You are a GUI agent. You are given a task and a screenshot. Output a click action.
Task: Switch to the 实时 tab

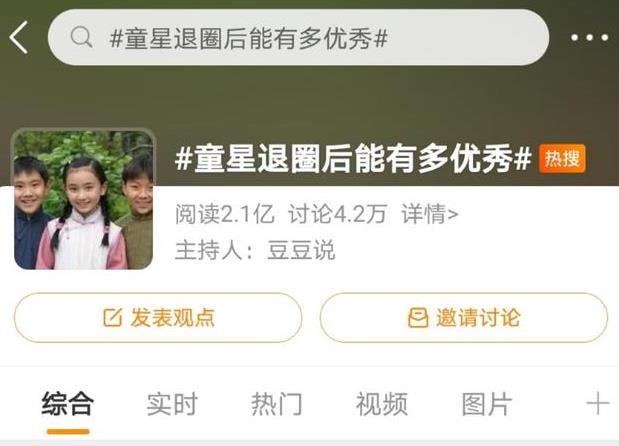172,404
